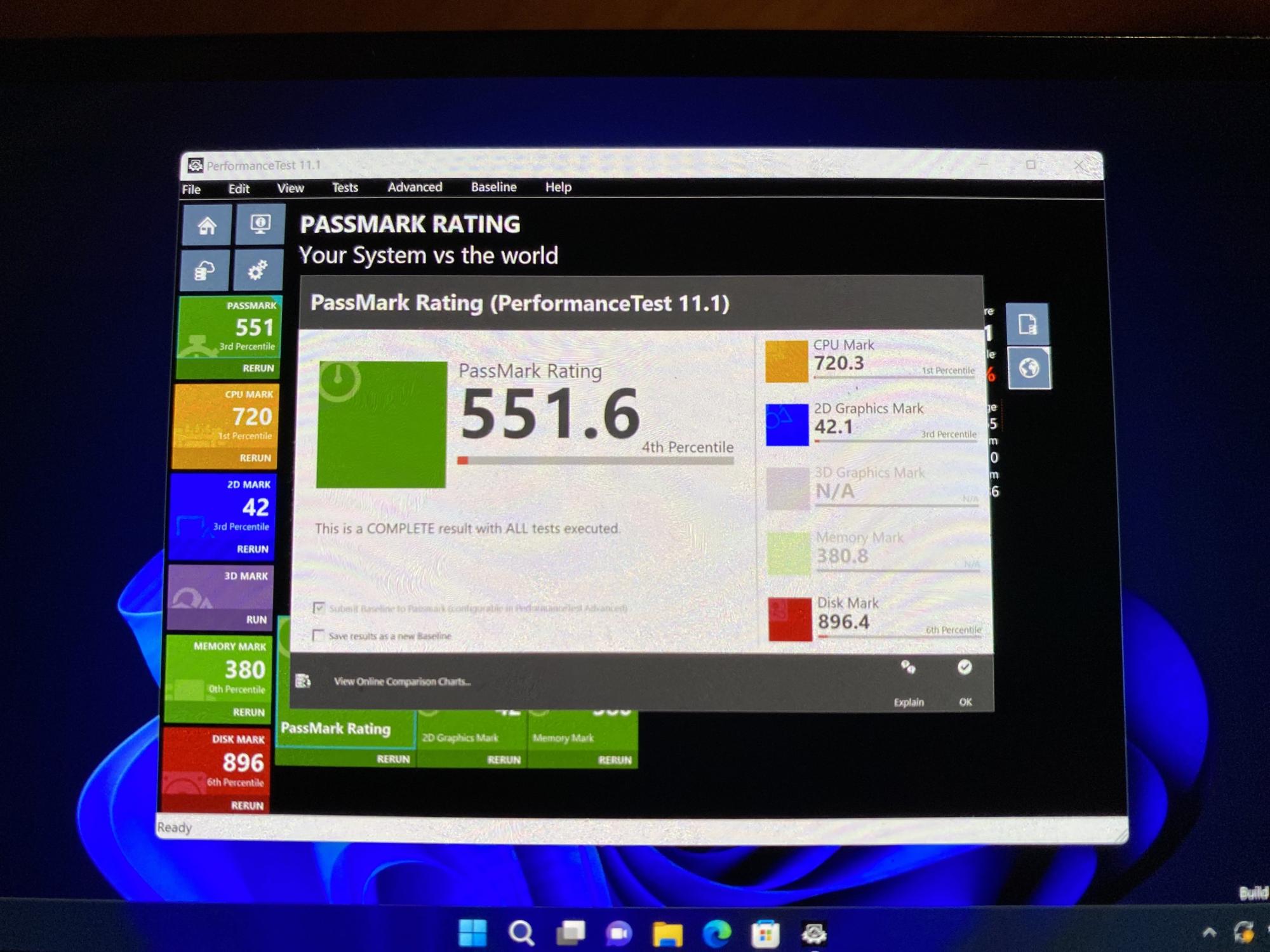Screen dimensions: 1270x952
Task: Click View Online Comparison Charts link
Action: pyautogui.click(x=402, y=682)
